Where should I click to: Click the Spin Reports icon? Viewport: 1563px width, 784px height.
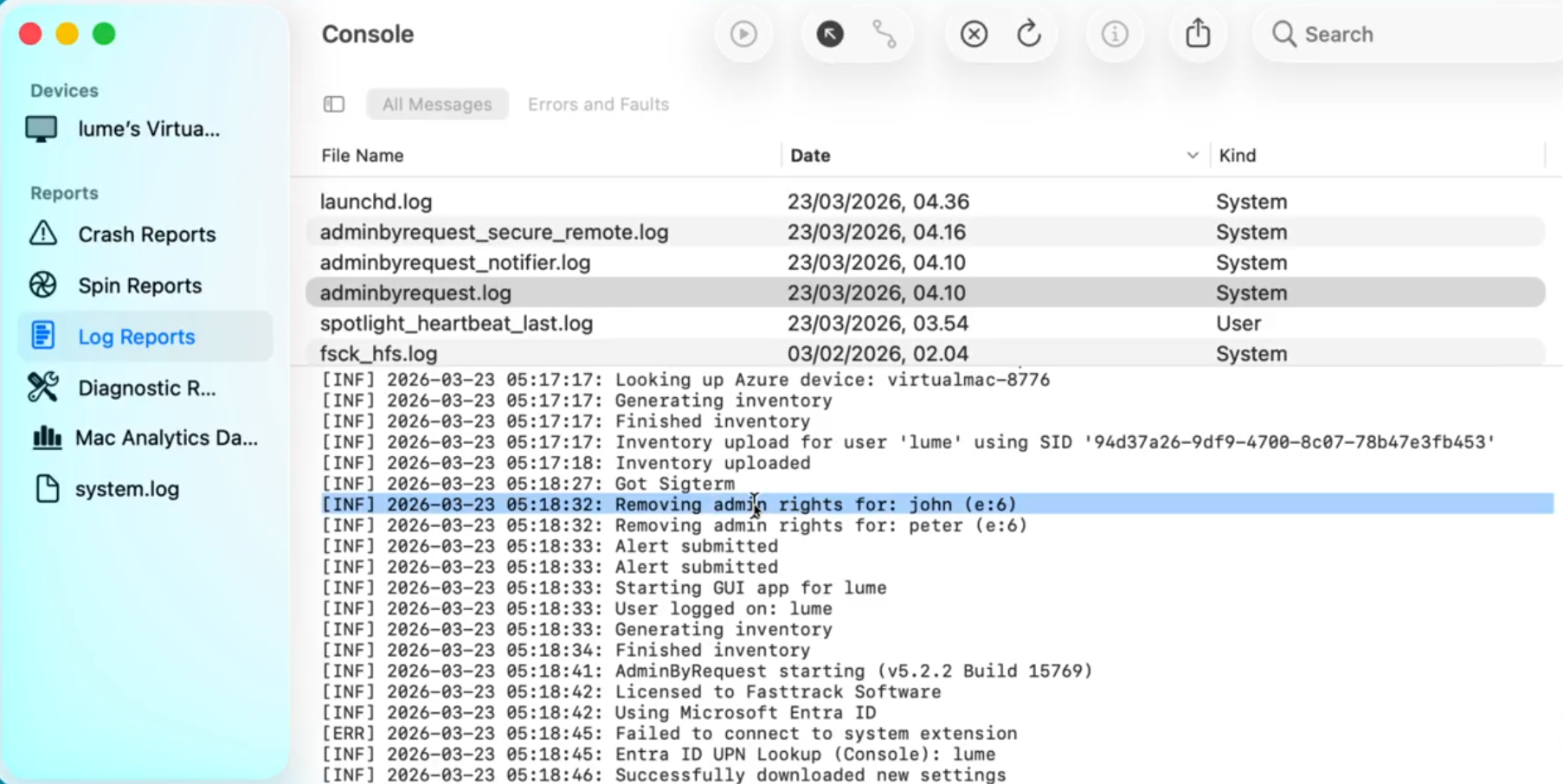[x=43, y=285]
